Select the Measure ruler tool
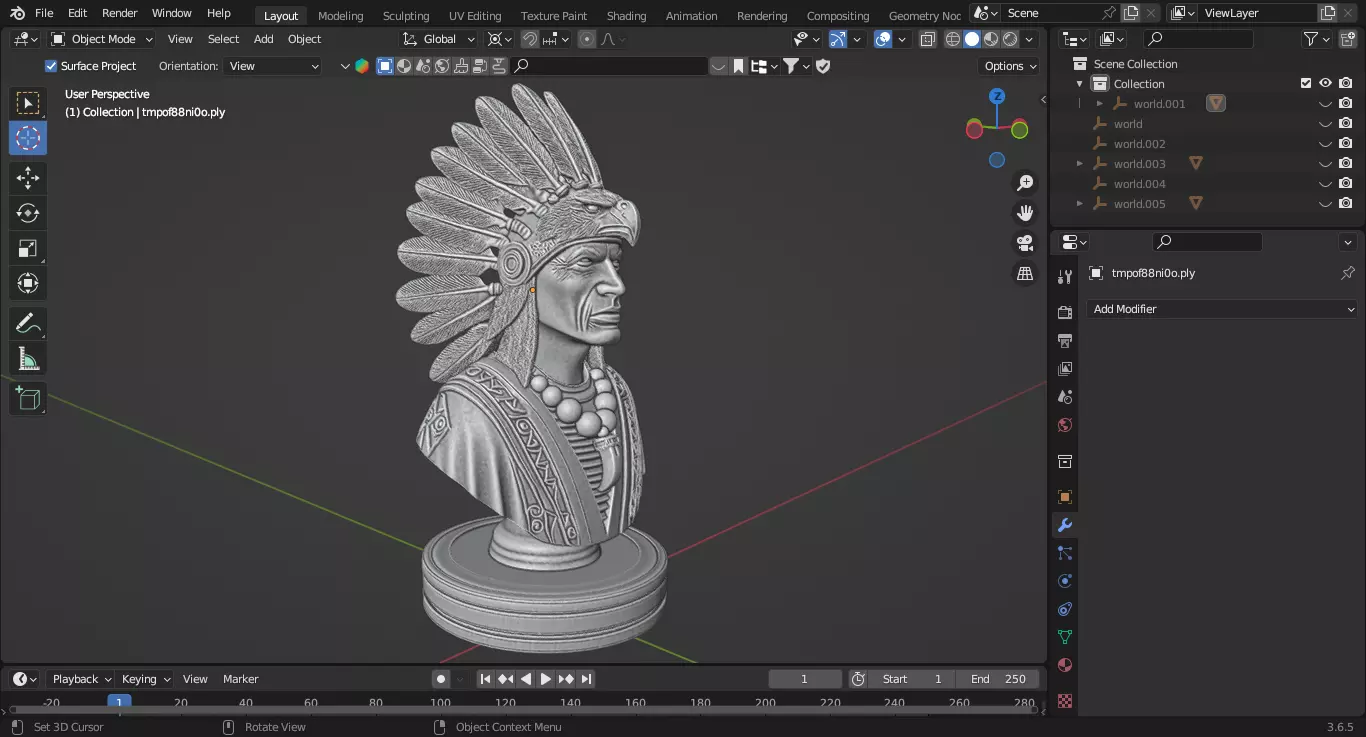The height and width of the screenshot is (737, 1366). click(28, 359)
